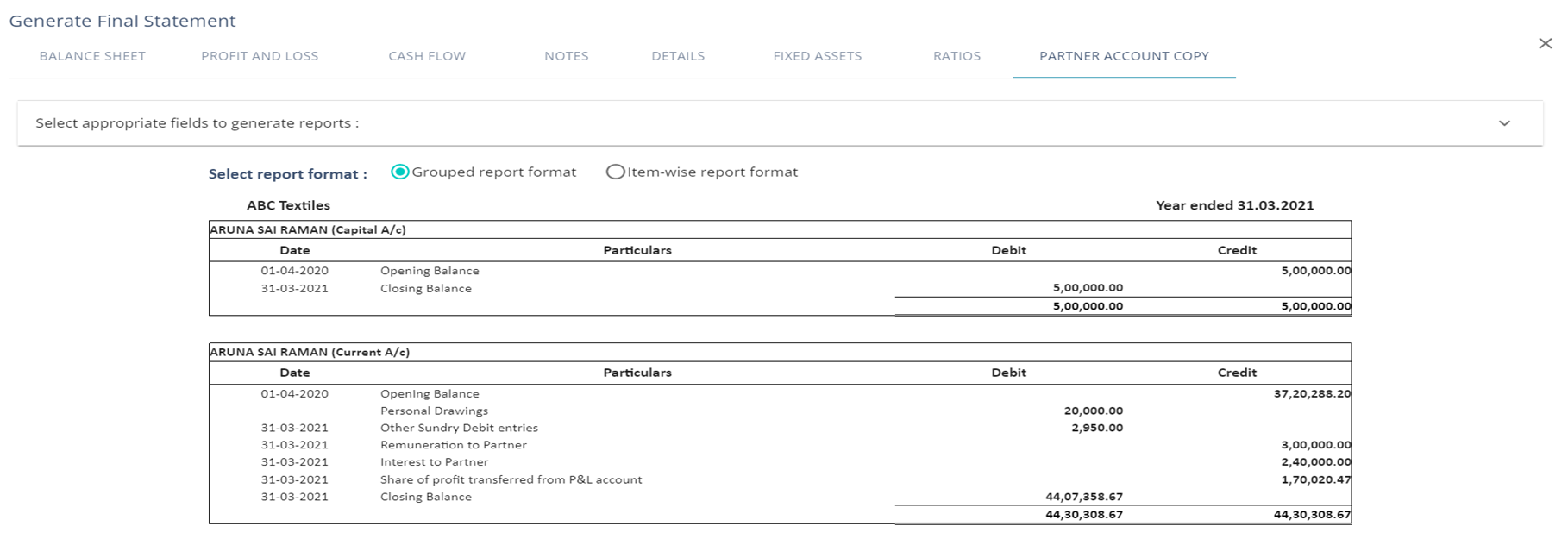Switch to the Ratios tab

[x=956, y=56]
